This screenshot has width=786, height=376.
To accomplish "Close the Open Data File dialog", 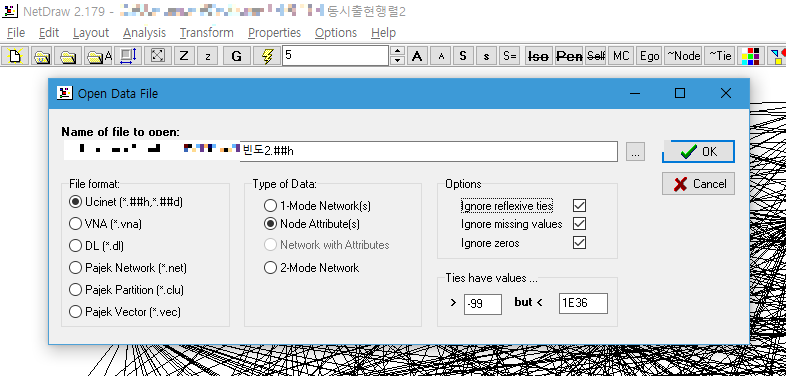I will coord(725,93).
